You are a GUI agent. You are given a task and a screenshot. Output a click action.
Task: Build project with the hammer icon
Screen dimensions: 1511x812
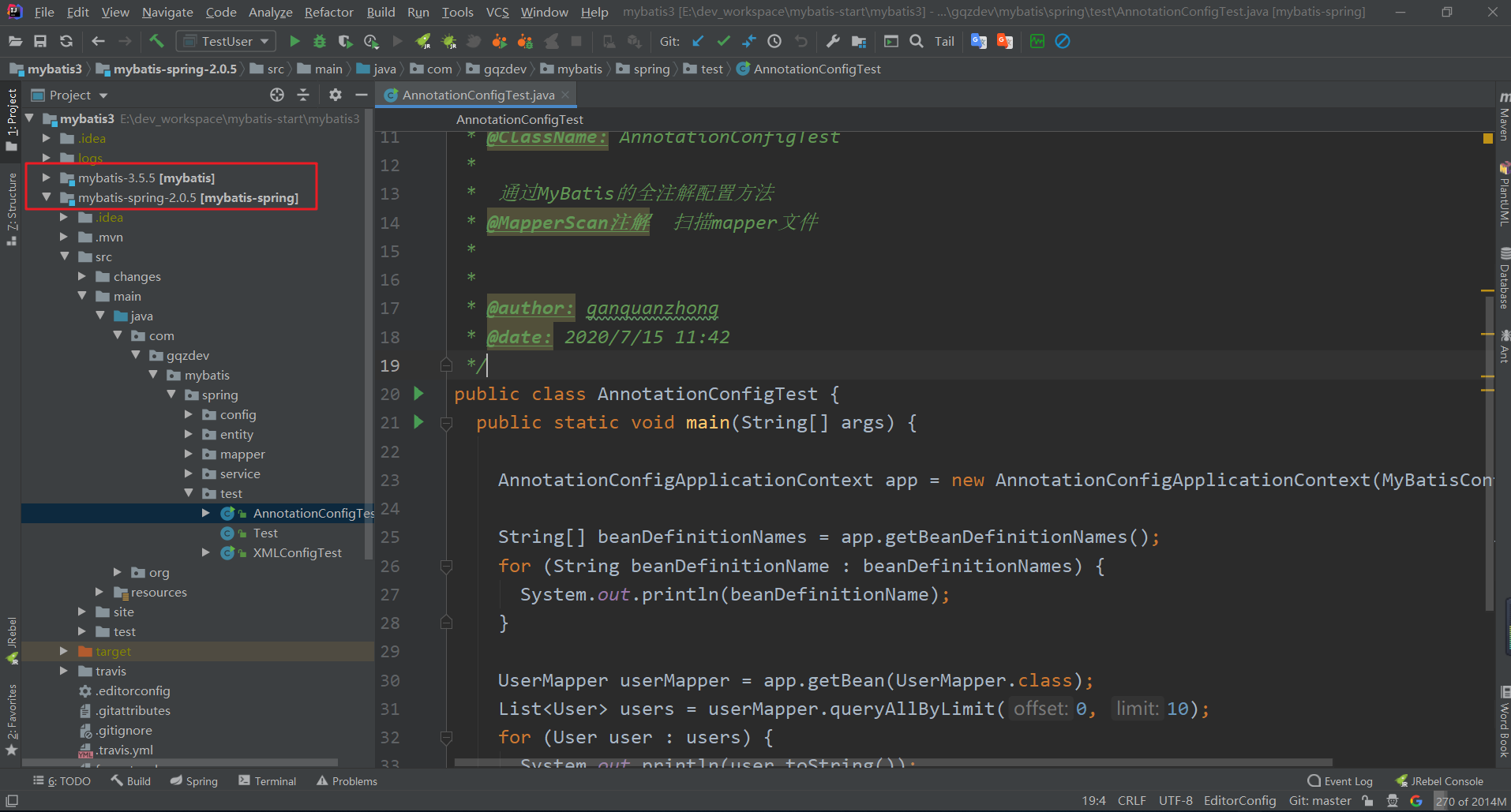[x=156, y=41]
